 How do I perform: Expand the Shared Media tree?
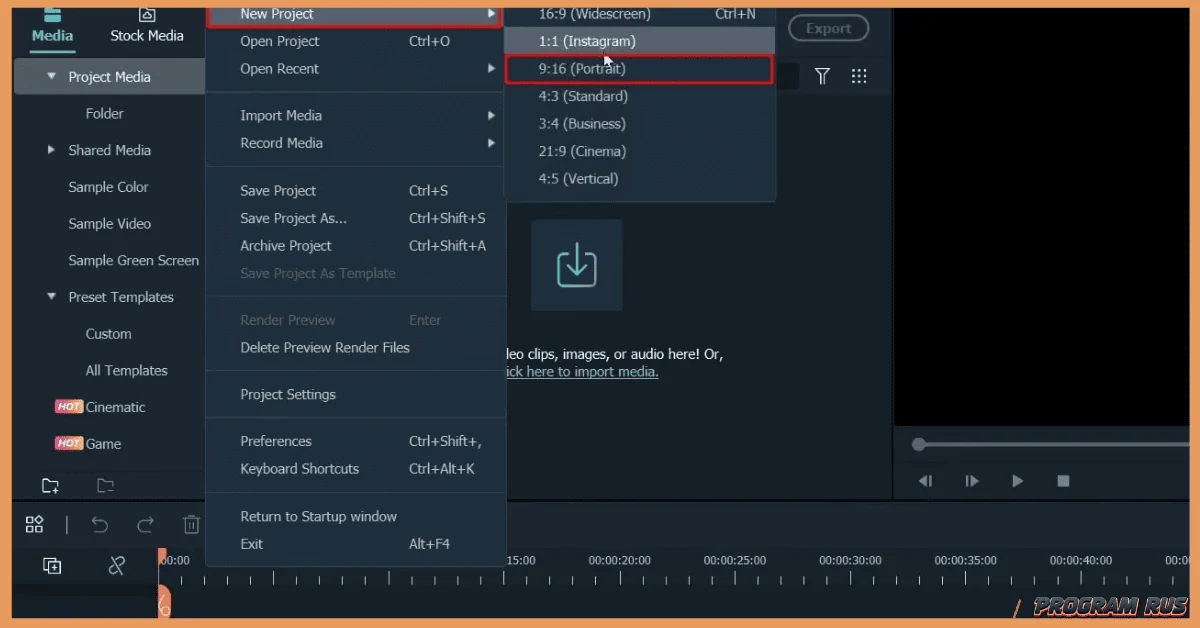pos(52,150)
